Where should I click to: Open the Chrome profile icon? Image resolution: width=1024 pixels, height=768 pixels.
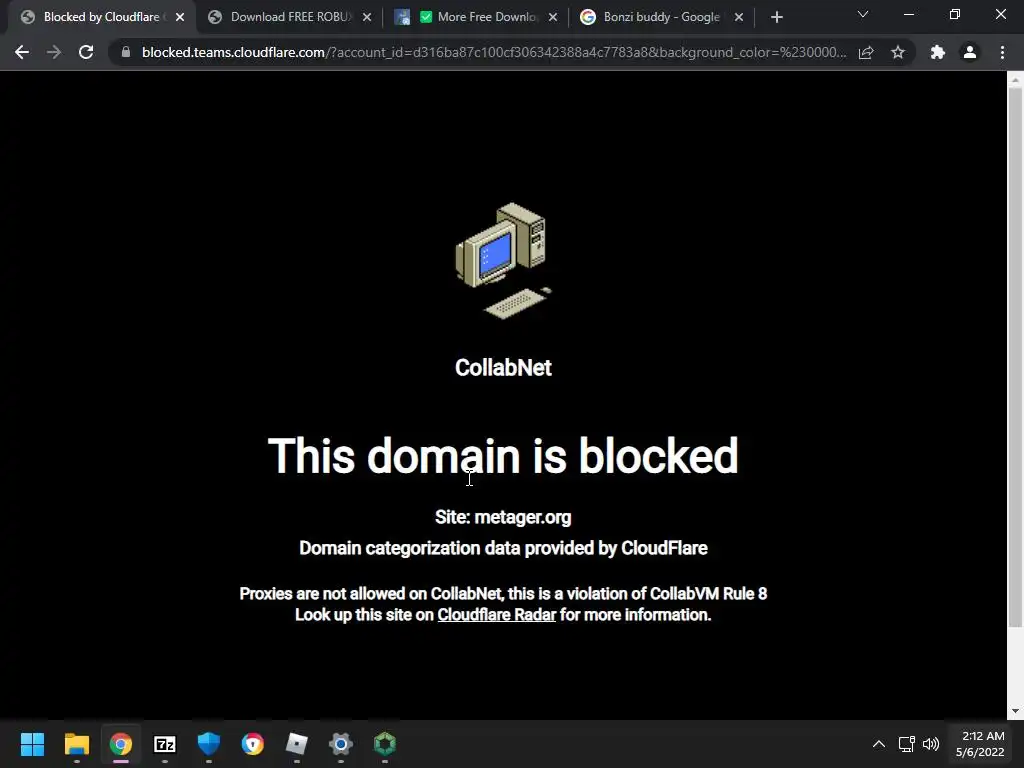click(x=970, y=52)
